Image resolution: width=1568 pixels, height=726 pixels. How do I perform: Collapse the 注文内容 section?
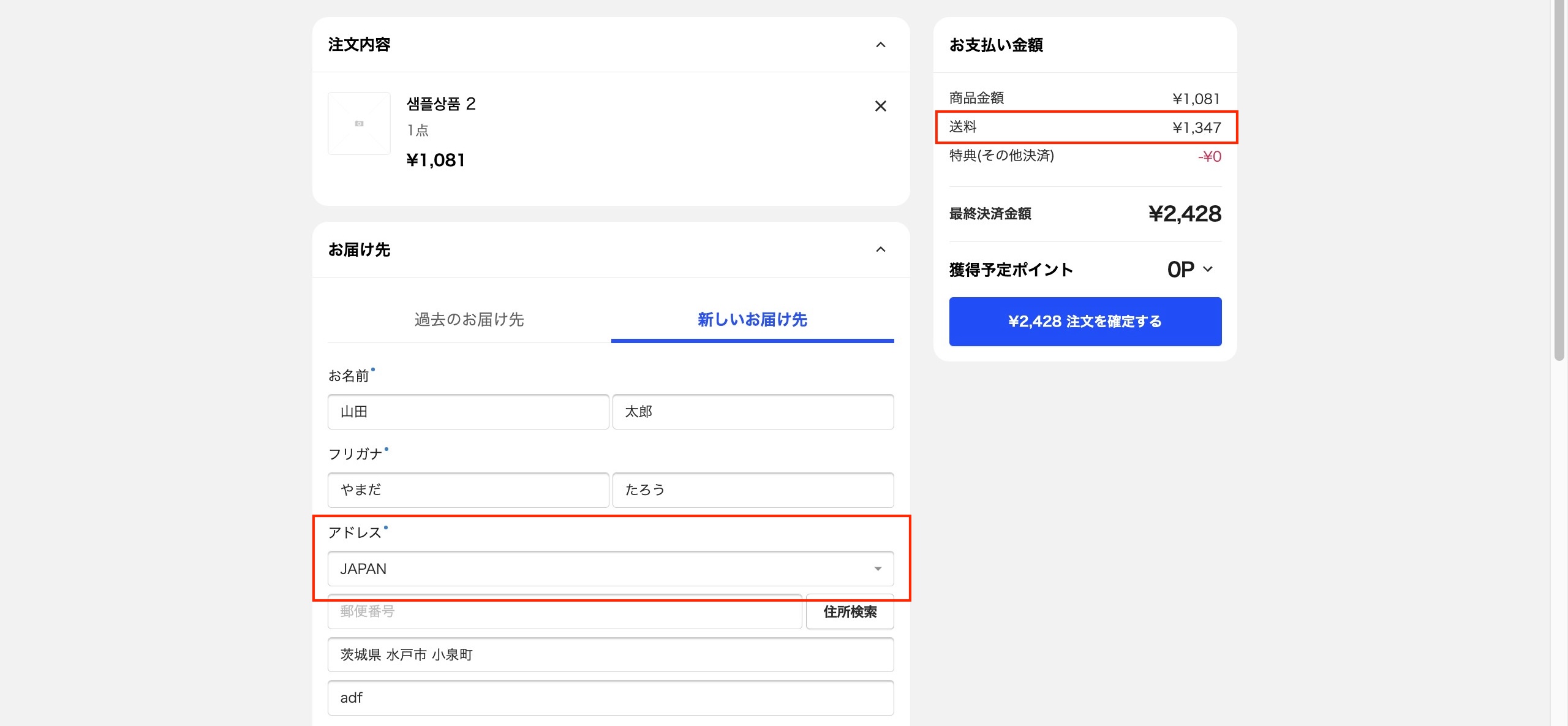click(x=880, y=45)
